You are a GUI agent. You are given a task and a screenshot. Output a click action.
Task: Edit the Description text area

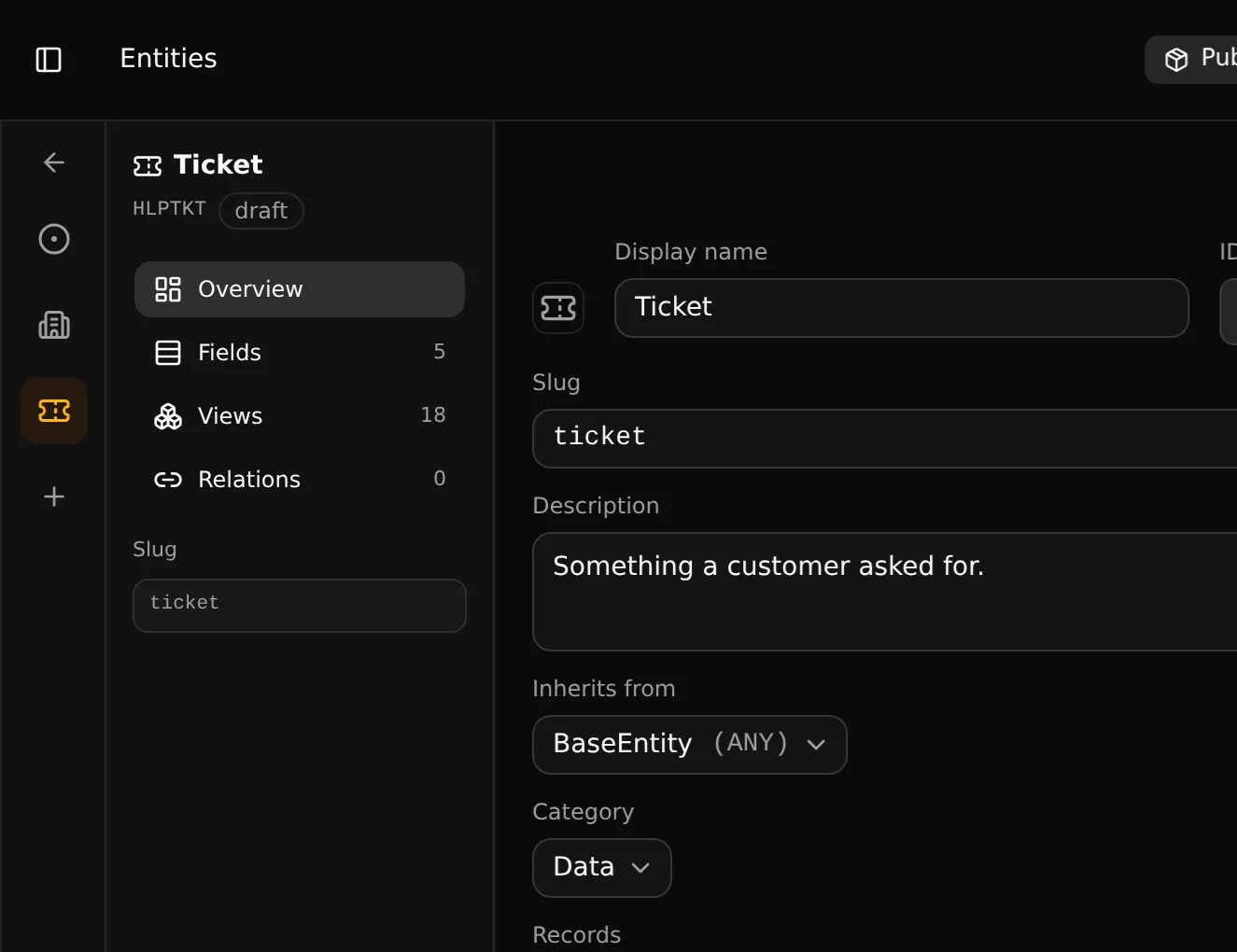[885, 592]
